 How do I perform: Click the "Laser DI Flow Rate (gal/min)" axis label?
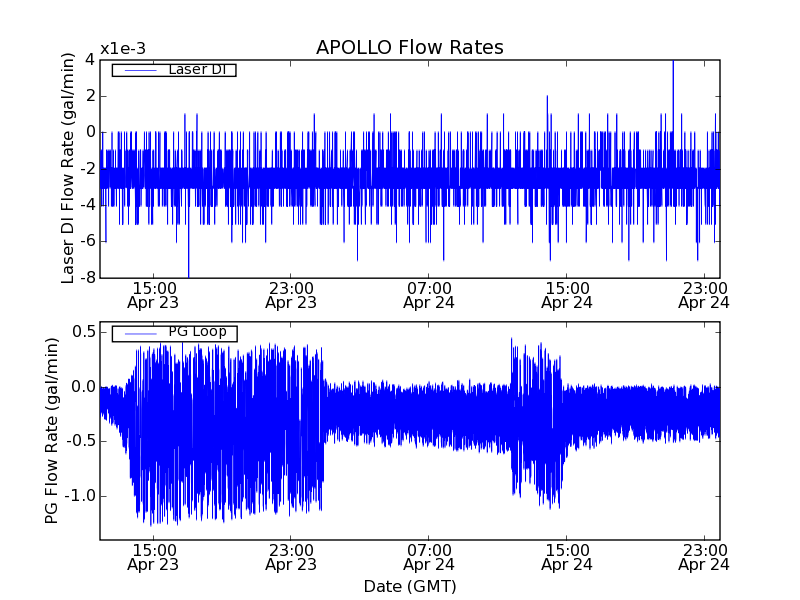68,169
